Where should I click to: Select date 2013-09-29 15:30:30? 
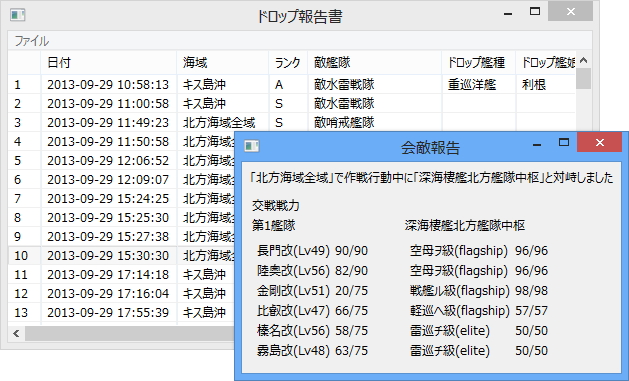[x=108, y=255]
